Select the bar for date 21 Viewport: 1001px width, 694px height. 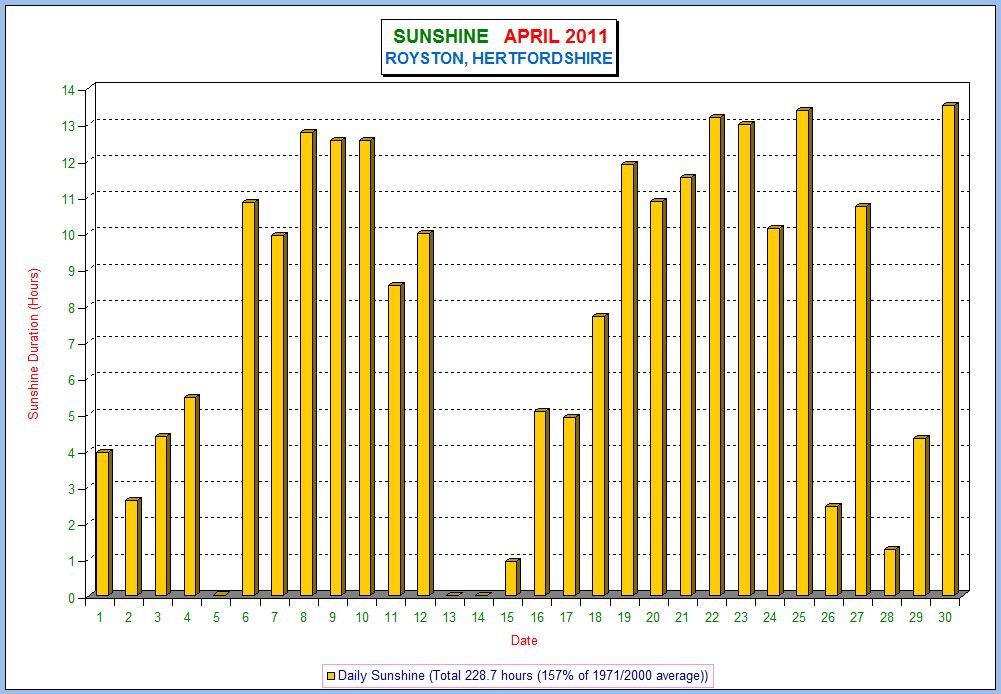(x=688, y=385)
